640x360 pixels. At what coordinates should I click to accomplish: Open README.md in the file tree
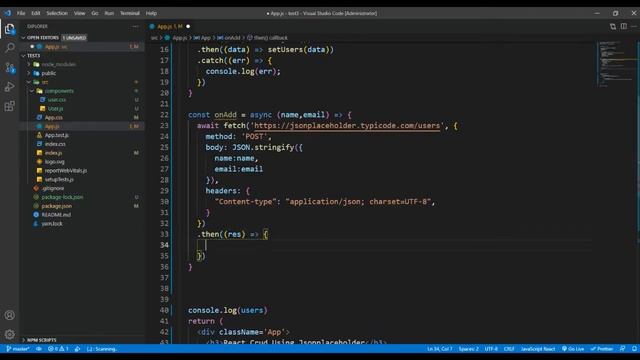(56, 215)
